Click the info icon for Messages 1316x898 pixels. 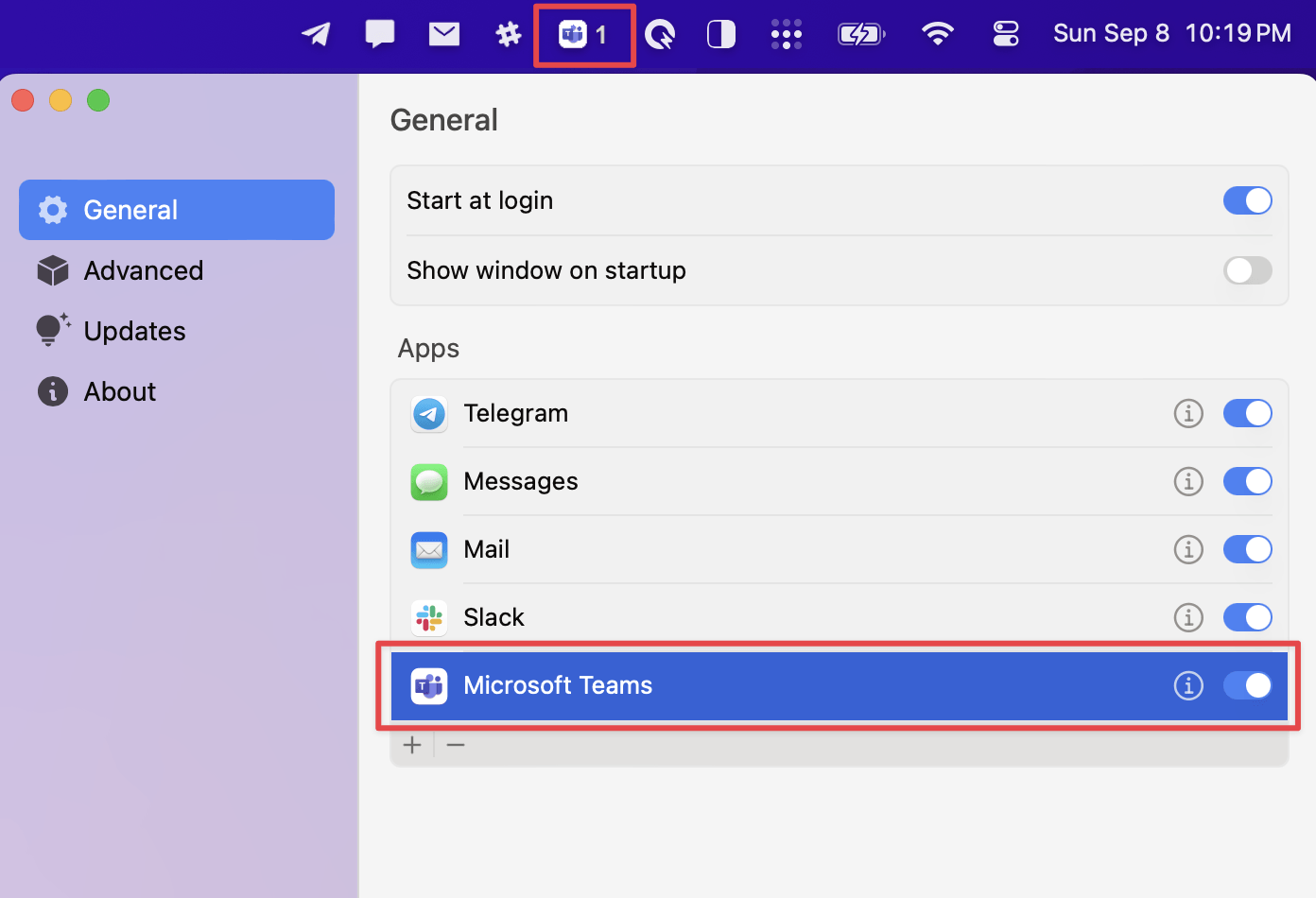1188,481
